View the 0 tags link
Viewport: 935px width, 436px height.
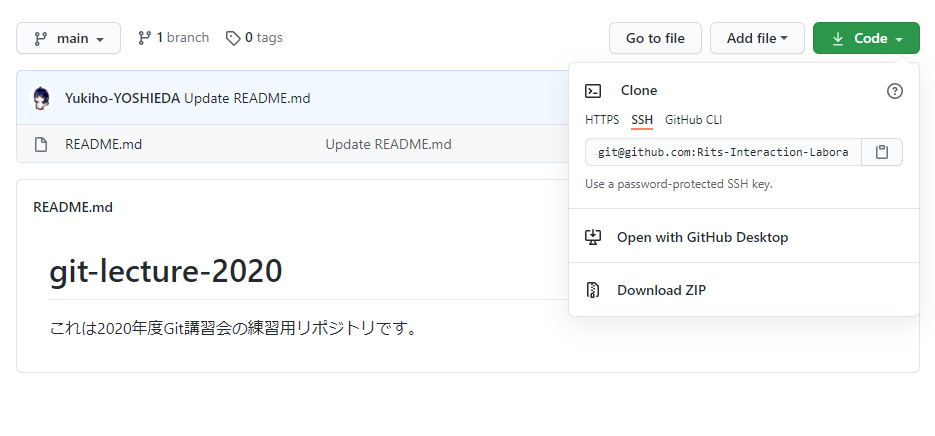tap(254, 38)
